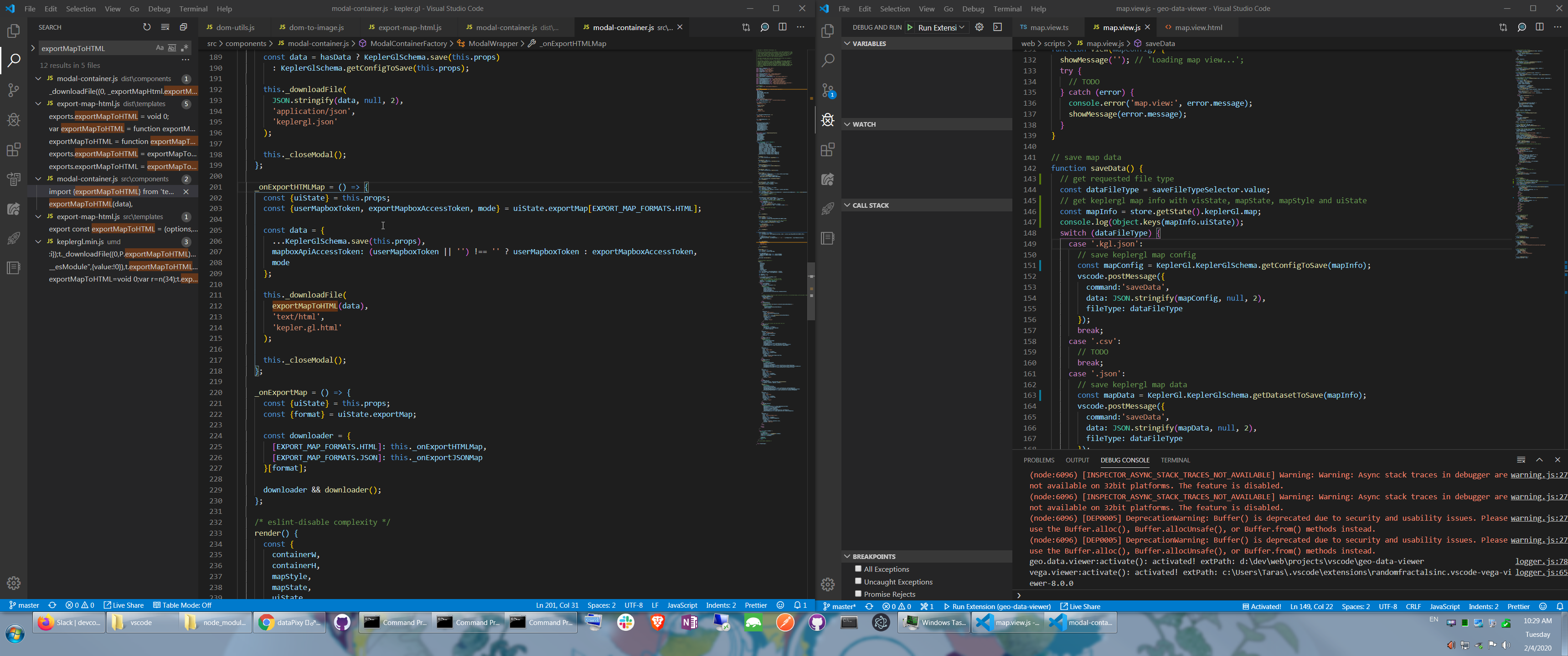Viewport: 1568px width, 656px height.
Task: Enable Promise Rejects breakpoints
Action: (x=858, y=594)
